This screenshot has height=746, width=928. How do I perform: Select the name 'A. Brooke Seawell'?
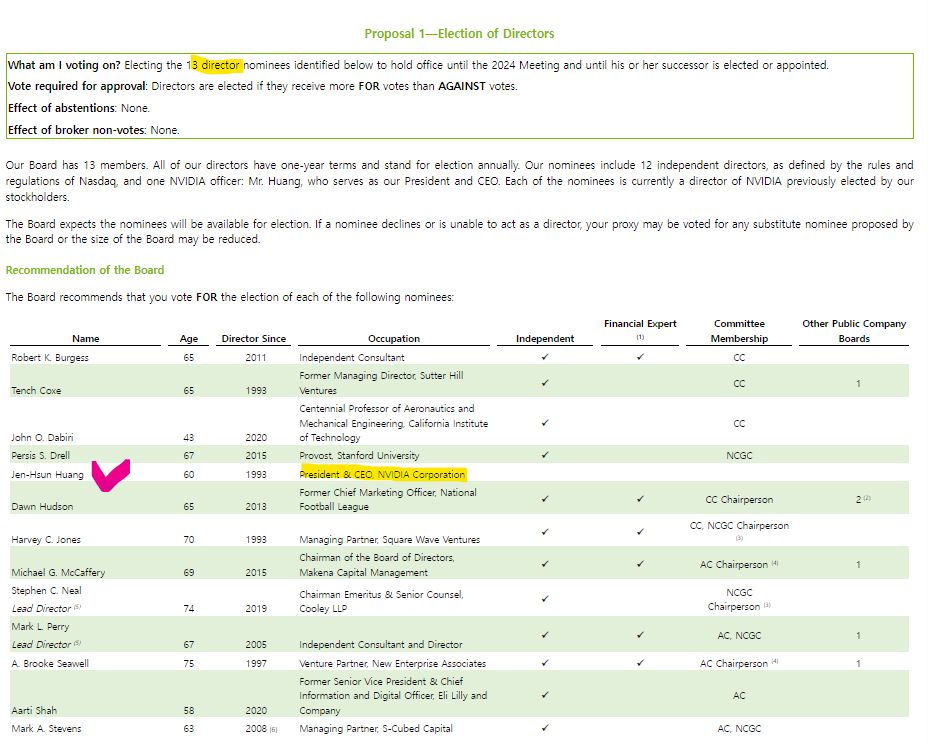pyautogui.click(x=50, y=664)
